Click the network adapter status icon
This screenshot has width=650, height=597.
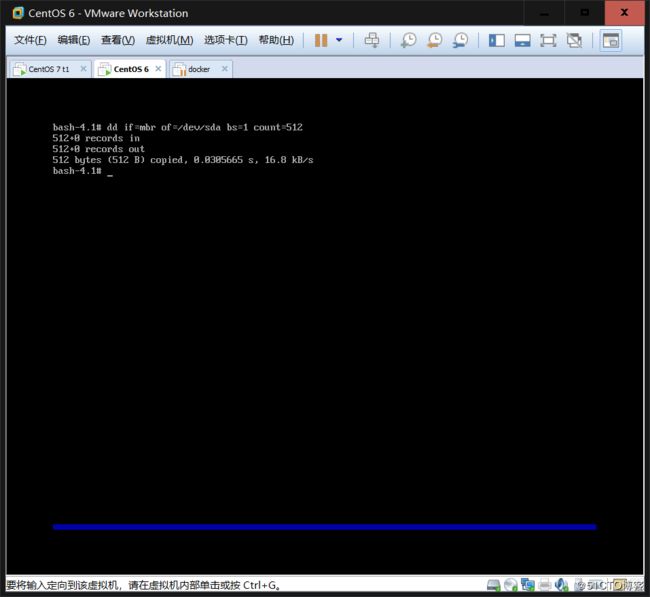tap(528, 585)
